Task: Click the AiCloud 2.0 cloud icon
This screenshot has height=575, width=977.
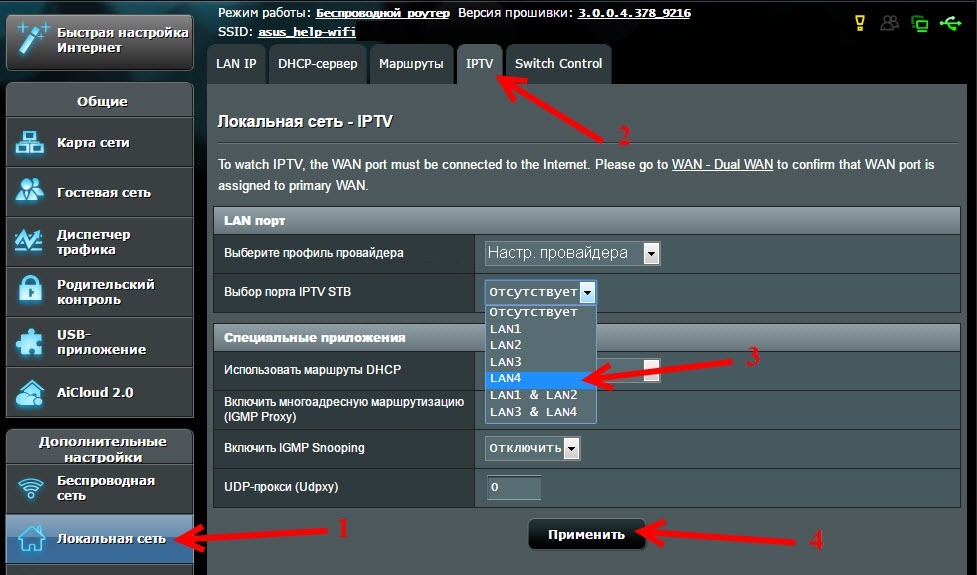Action: click(x=30, y=392)
